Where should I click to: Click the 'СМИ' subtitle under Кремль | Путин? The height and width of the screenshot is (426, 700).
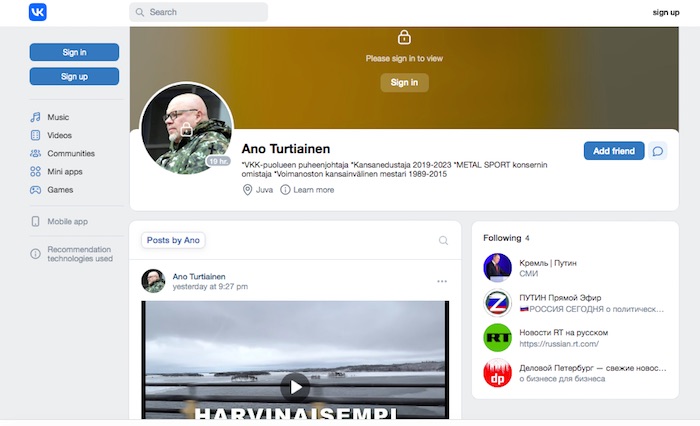529,274
